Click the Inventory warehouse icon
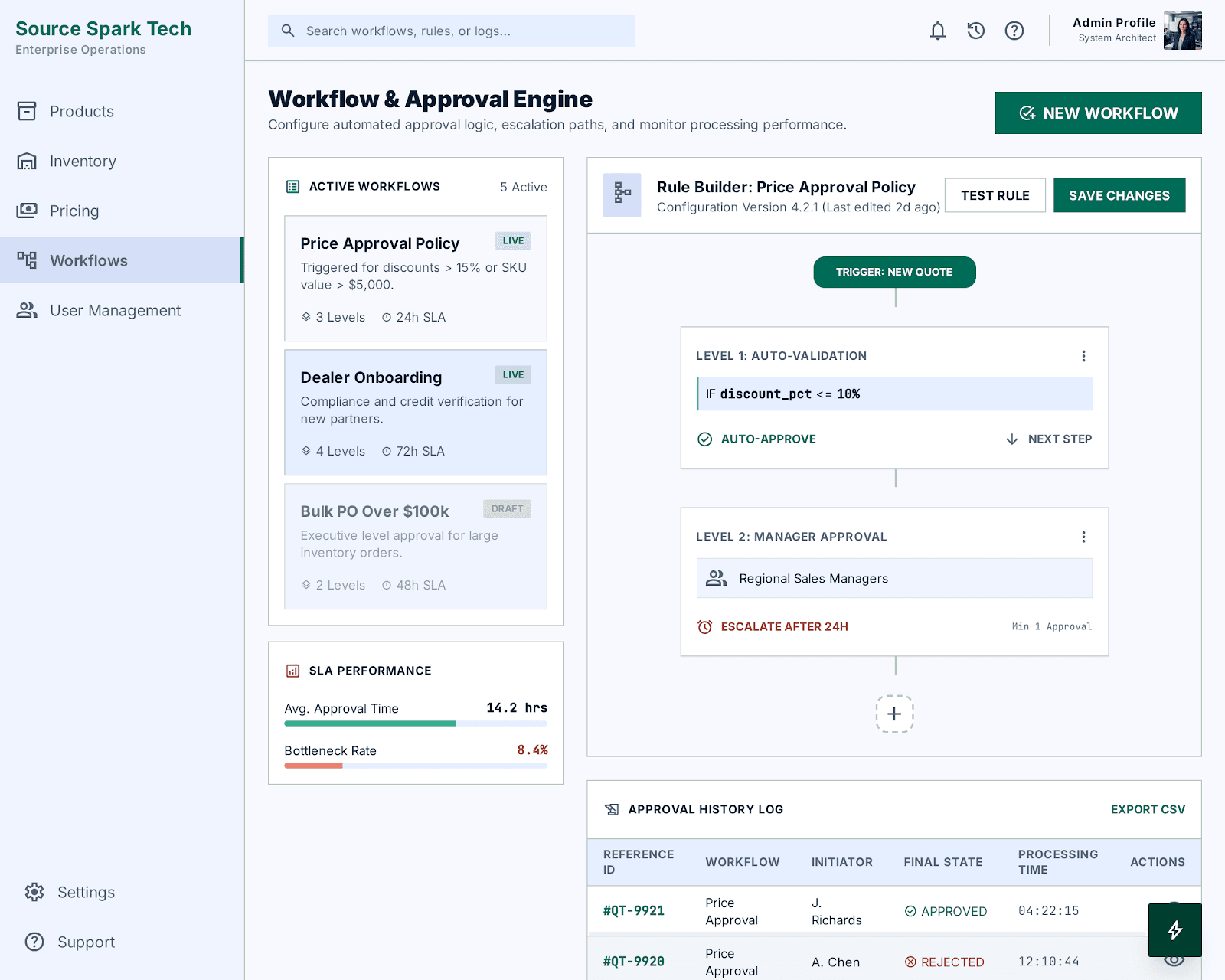This screenshot has height=980, width=1225. click(x=27, y=161)
